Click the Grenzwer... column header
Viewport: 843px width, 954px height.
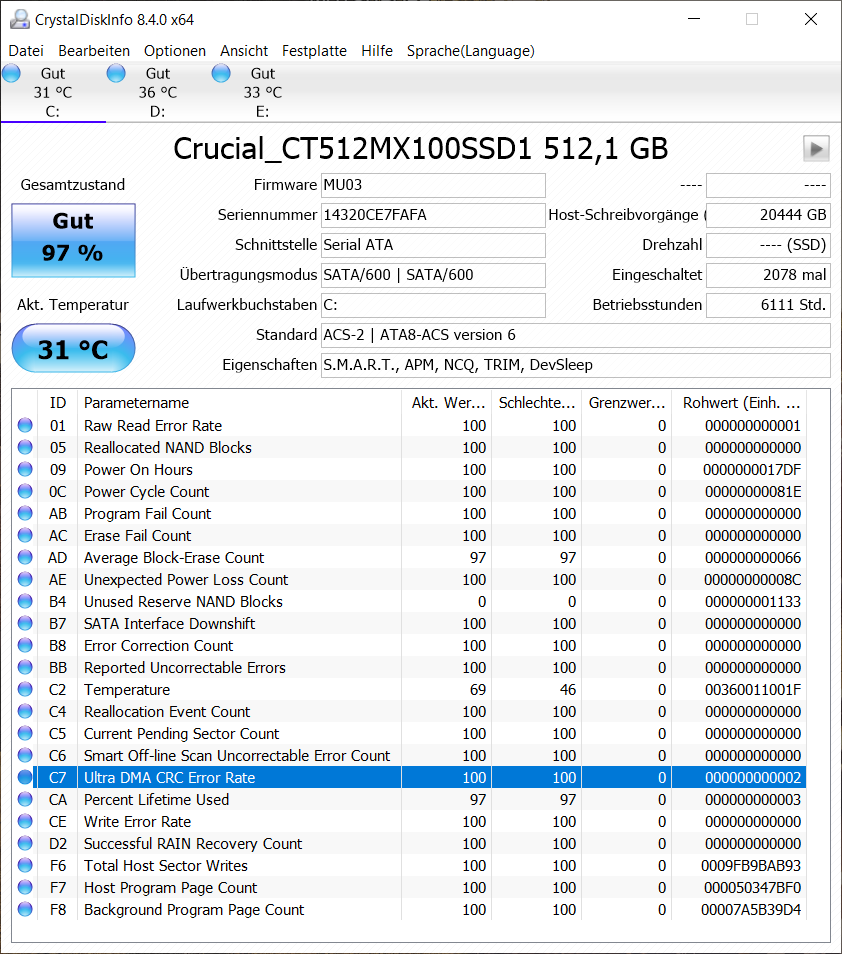626,403
